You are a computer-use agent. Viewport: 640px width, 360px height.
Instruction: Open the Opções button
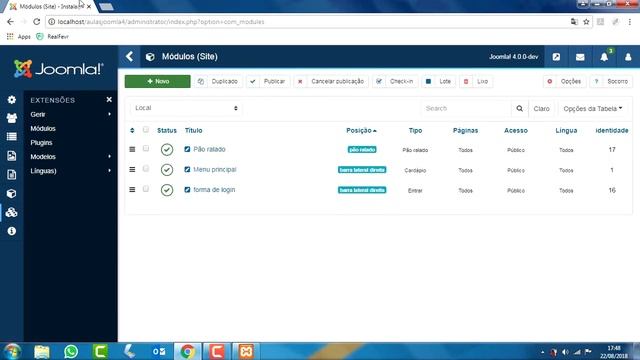pos(565,81)
